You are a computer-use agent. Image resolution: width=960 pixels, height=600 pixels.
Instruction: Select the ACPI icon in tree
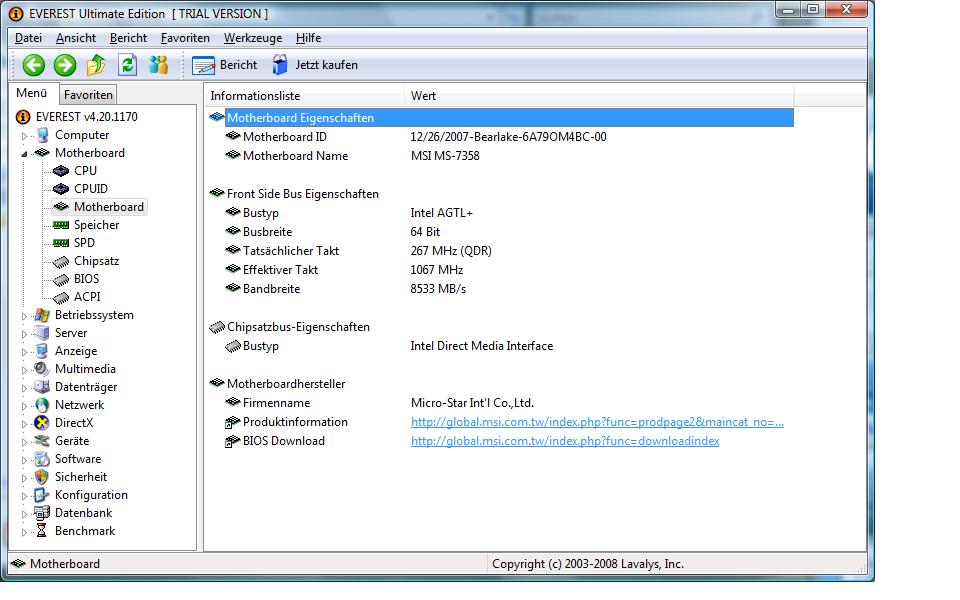pyautogui.click(x=61, y=297)
